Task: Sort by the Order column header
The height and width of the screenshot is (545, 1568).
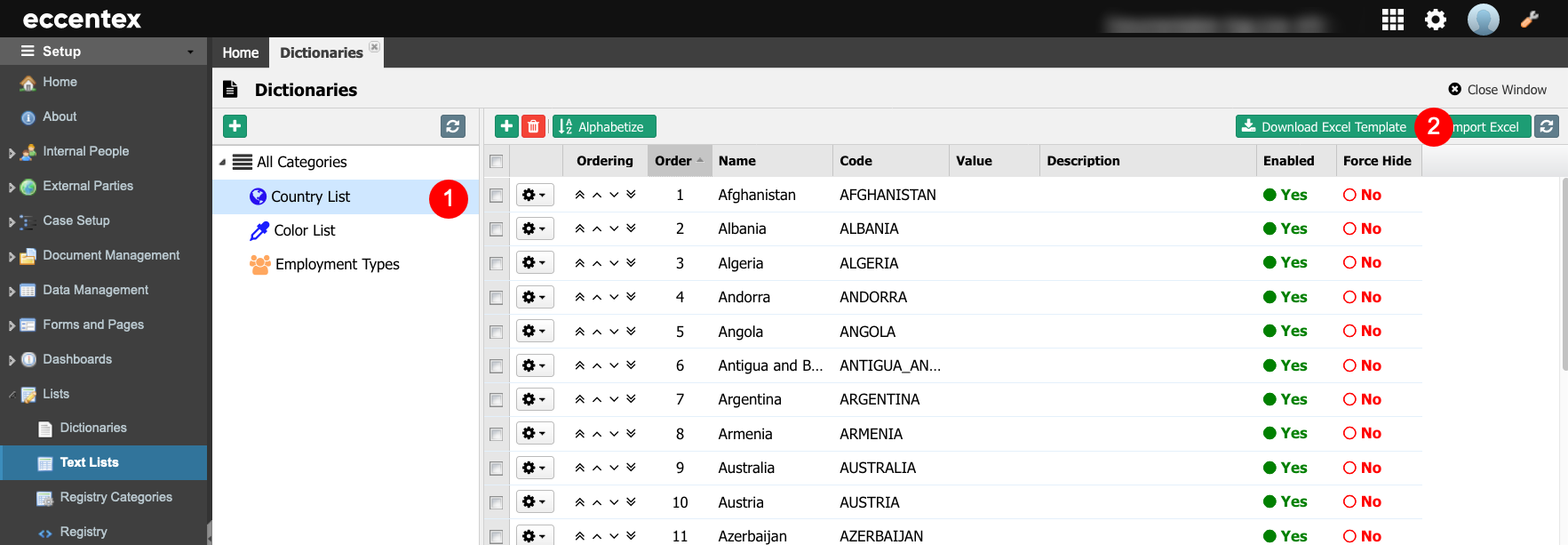Action: (680, 161)
